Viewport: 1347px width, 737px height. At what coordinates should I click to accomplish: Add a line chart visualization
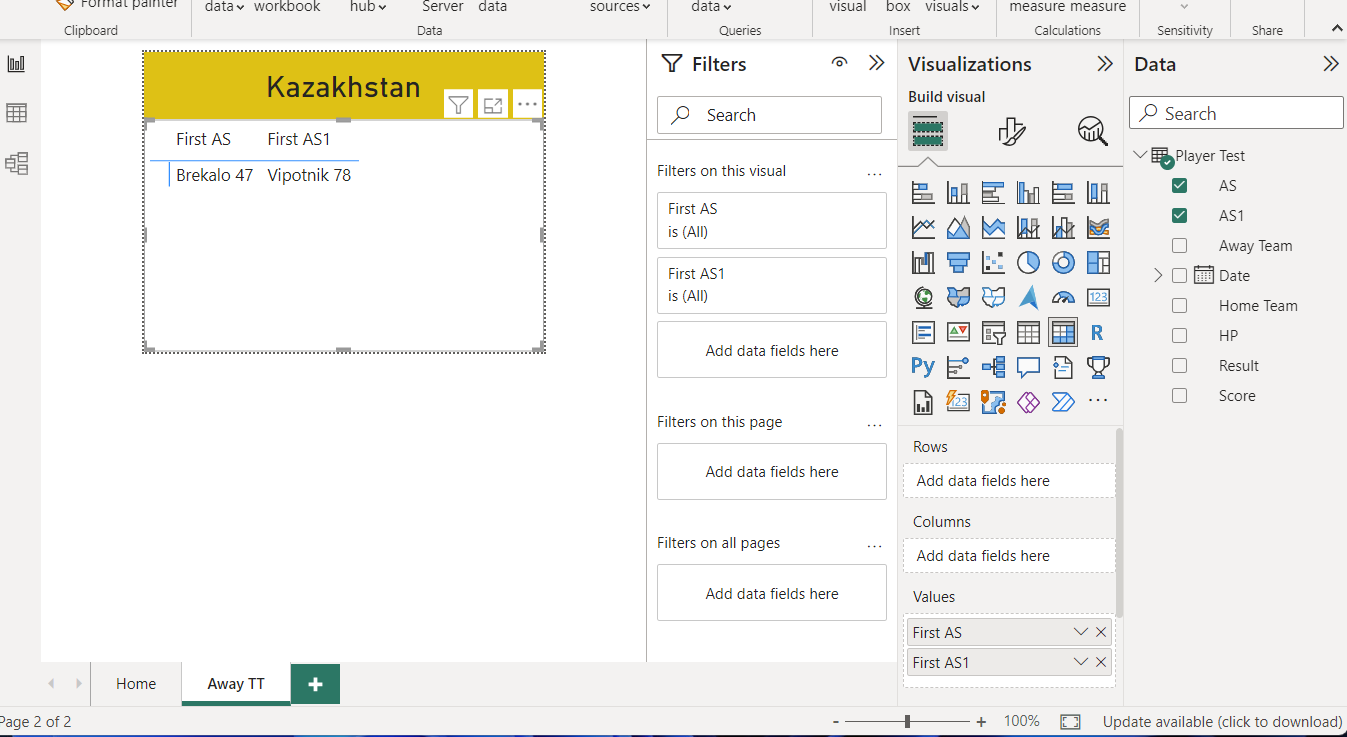tap(923, 227)
